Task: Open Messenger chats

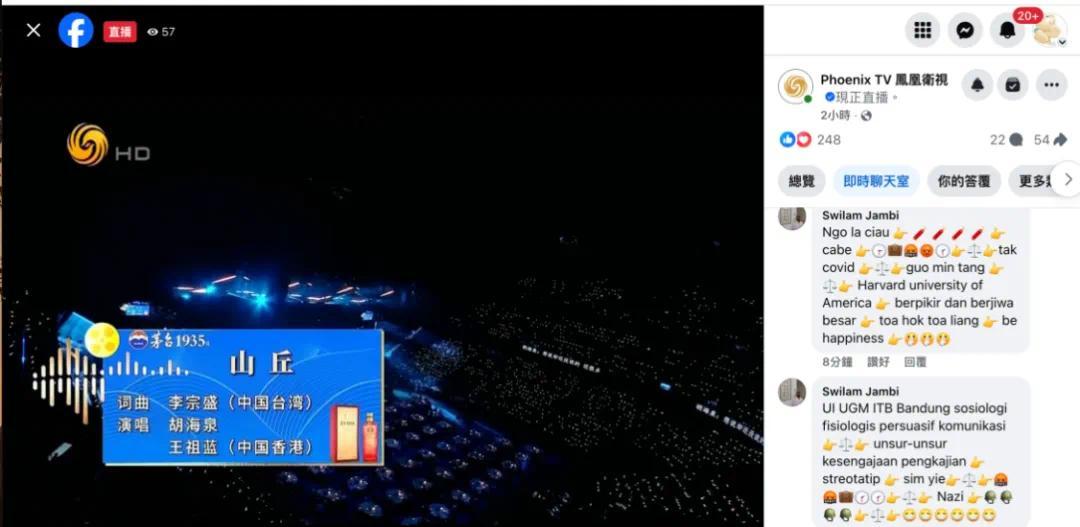Action: tap(965, 30)
